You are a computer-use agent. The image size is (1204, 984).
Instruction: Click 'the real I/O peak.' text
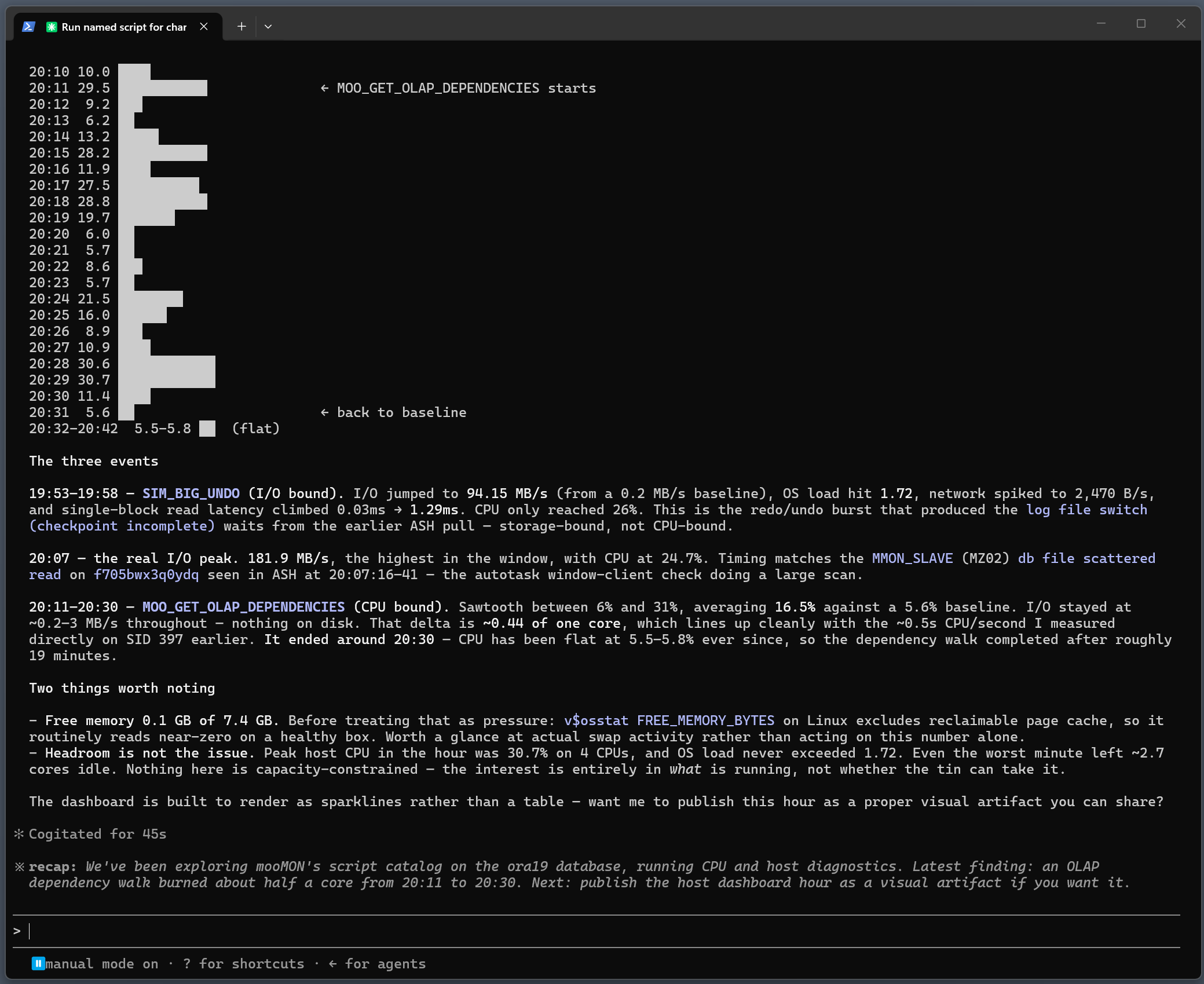[167, 558]
